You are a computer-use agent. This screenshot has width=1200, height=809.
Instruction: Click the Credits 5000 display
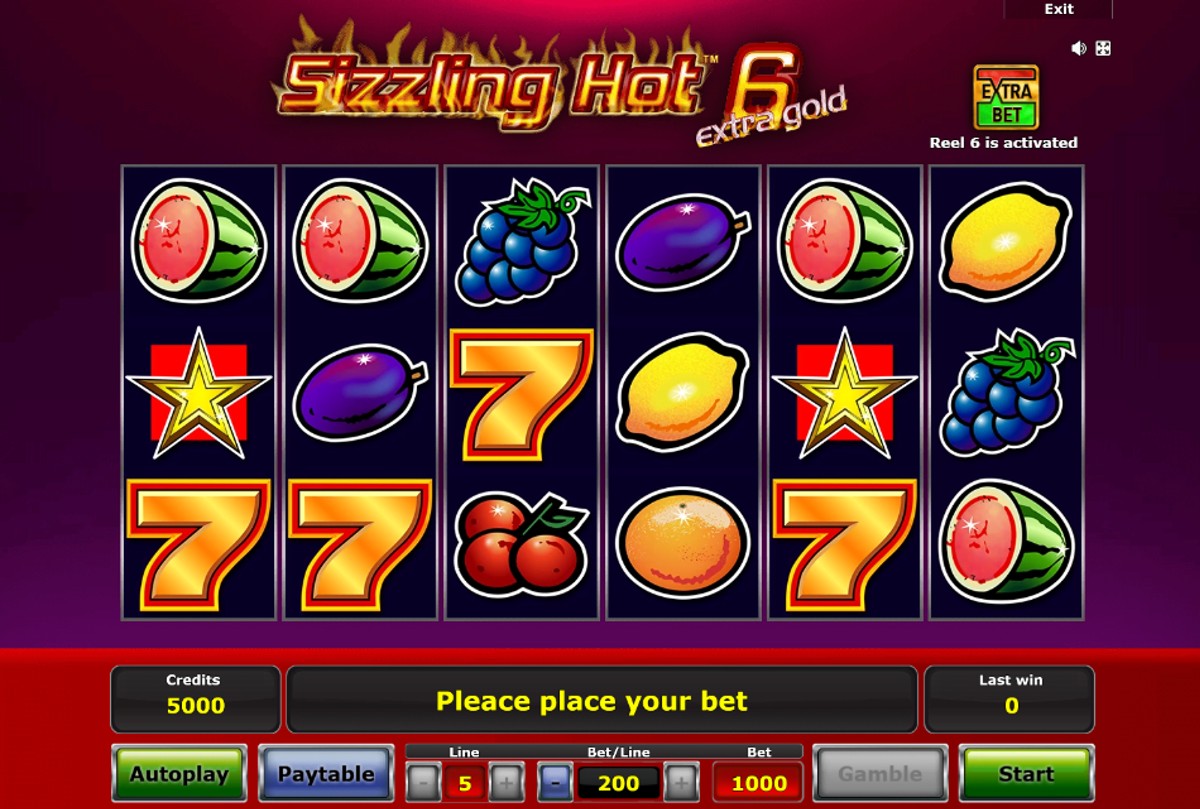(x=196, y=699)
